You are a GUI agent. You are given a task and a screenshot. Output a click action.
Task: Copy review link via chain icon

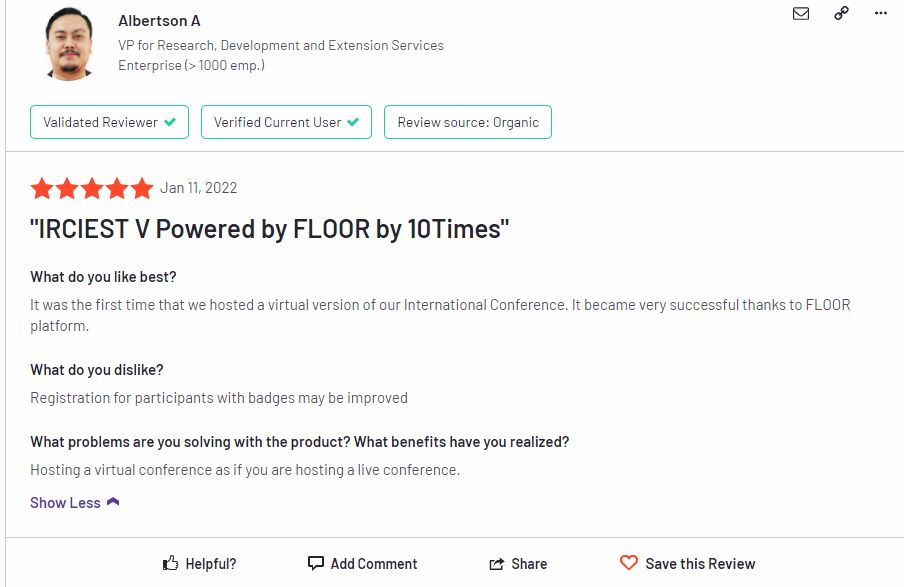click(x=841, y=14)
